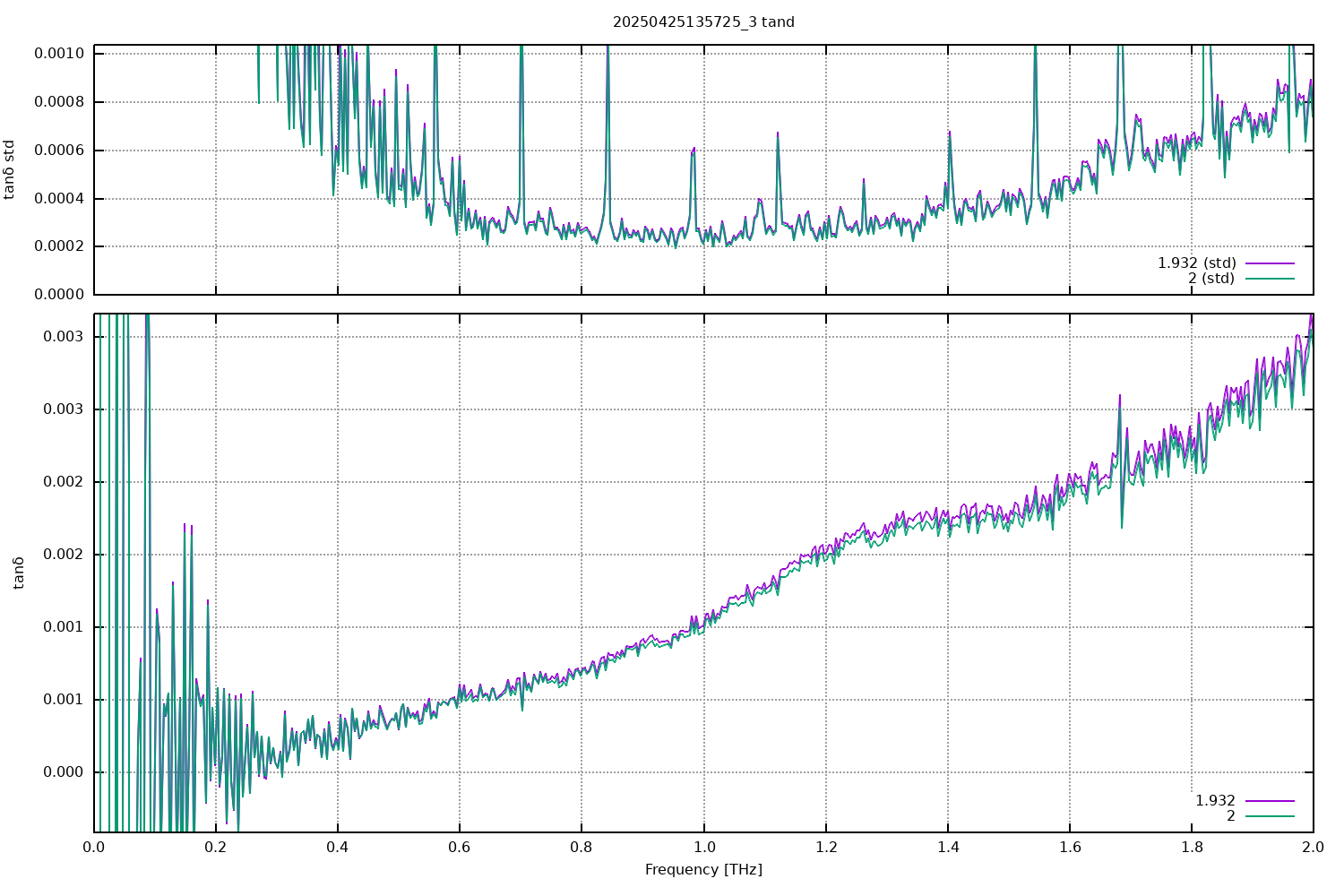Click purple line sample beside "1.932 (std)"
The width and height of the screenshot is (1344, 896).
(x=1270, y=263)
